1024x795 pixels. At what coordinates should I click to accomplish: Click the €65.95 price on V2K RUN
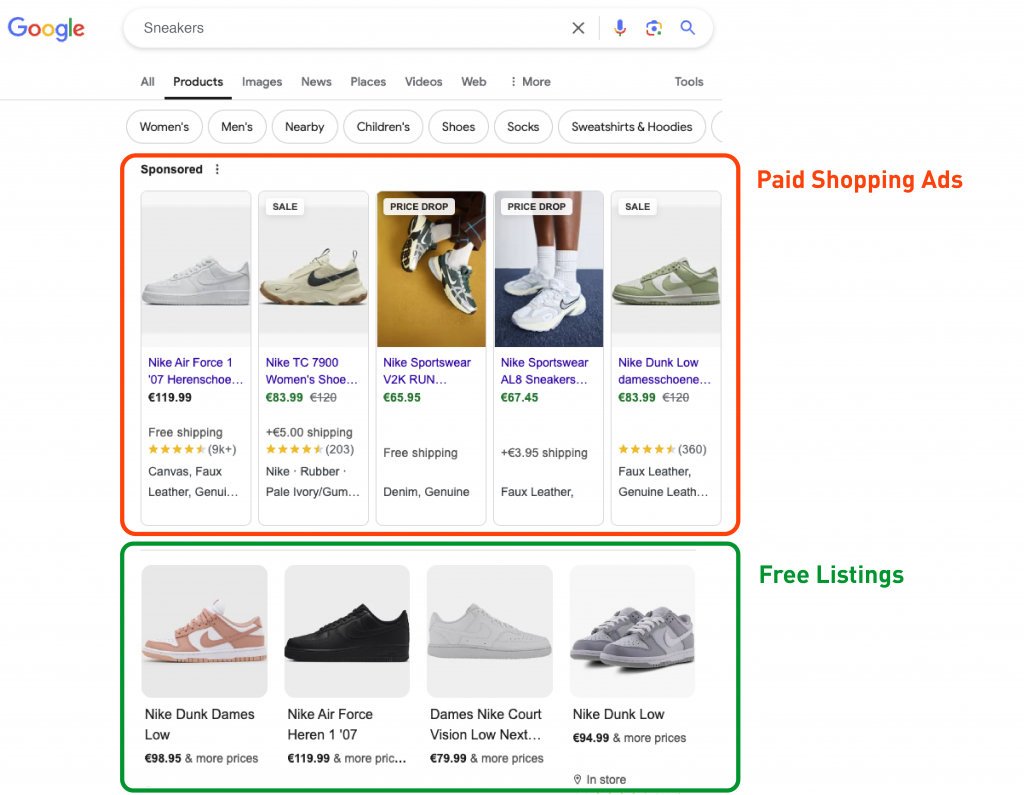click(x=402, y=397)
